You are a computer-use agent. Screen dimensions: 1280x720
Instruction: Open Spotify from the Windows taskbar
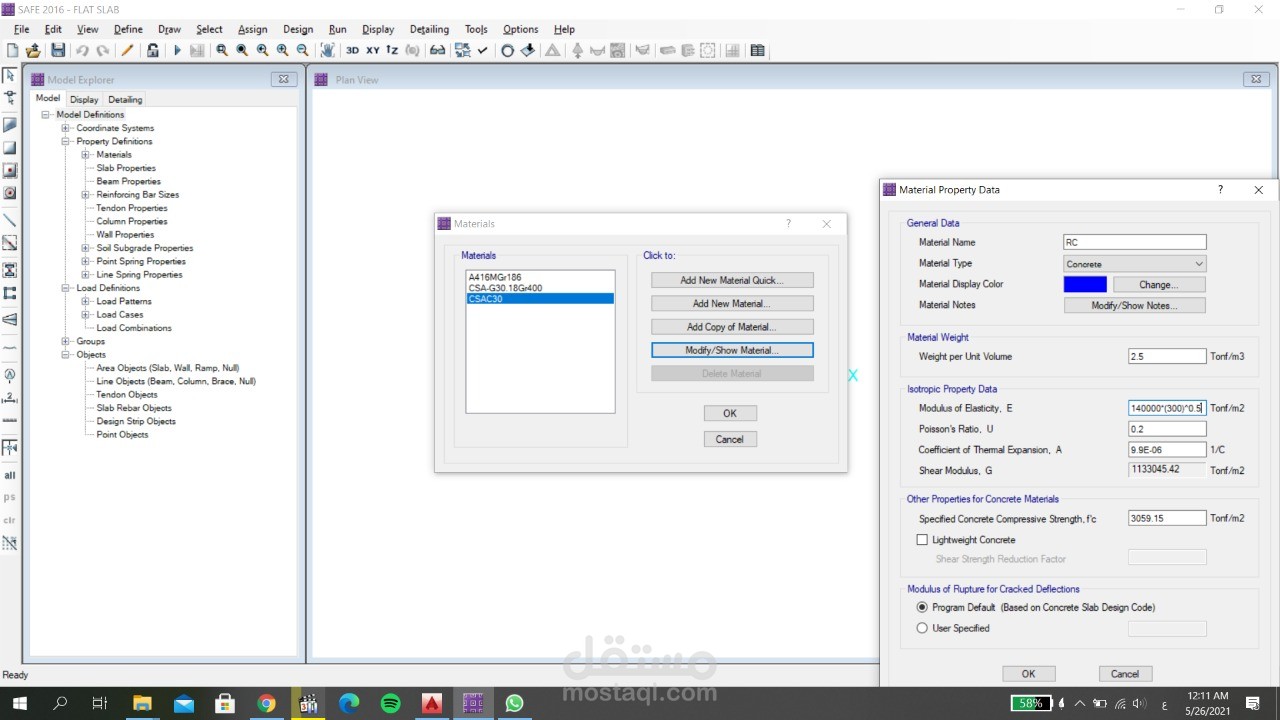pyautogui.click(x=390, y=703)
